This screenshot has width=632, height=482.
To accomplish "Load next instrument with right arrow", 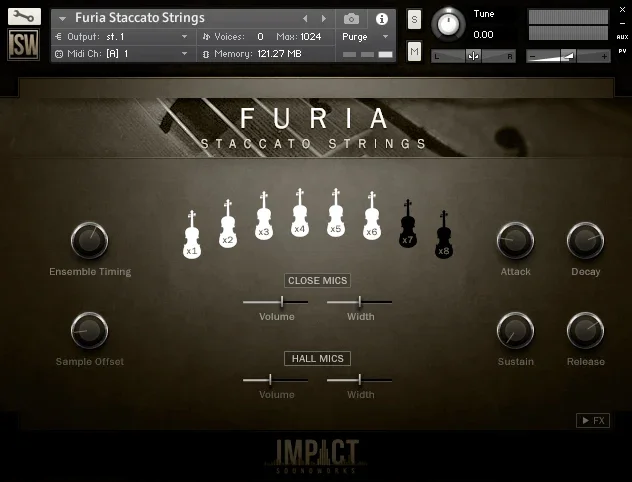I will [x=324, y=19].
